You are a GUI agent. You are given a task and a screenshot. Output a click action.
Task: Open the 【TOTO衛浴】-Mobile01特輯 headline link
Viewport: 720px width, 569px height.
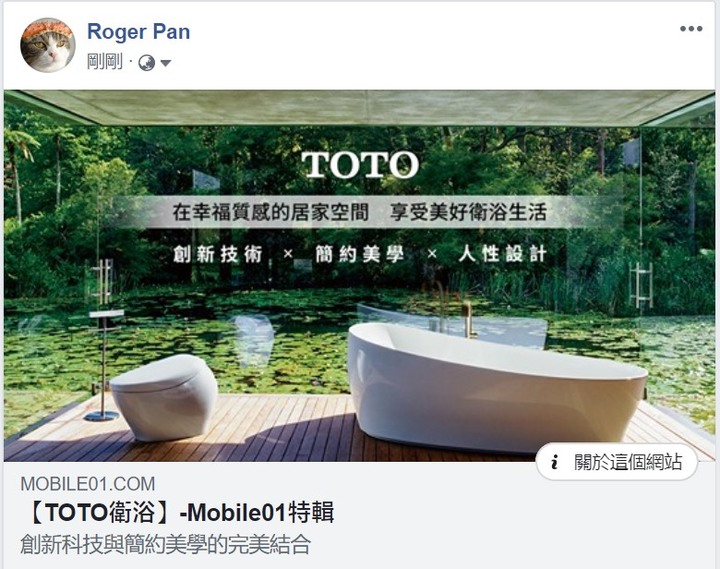tap(179, 512)
